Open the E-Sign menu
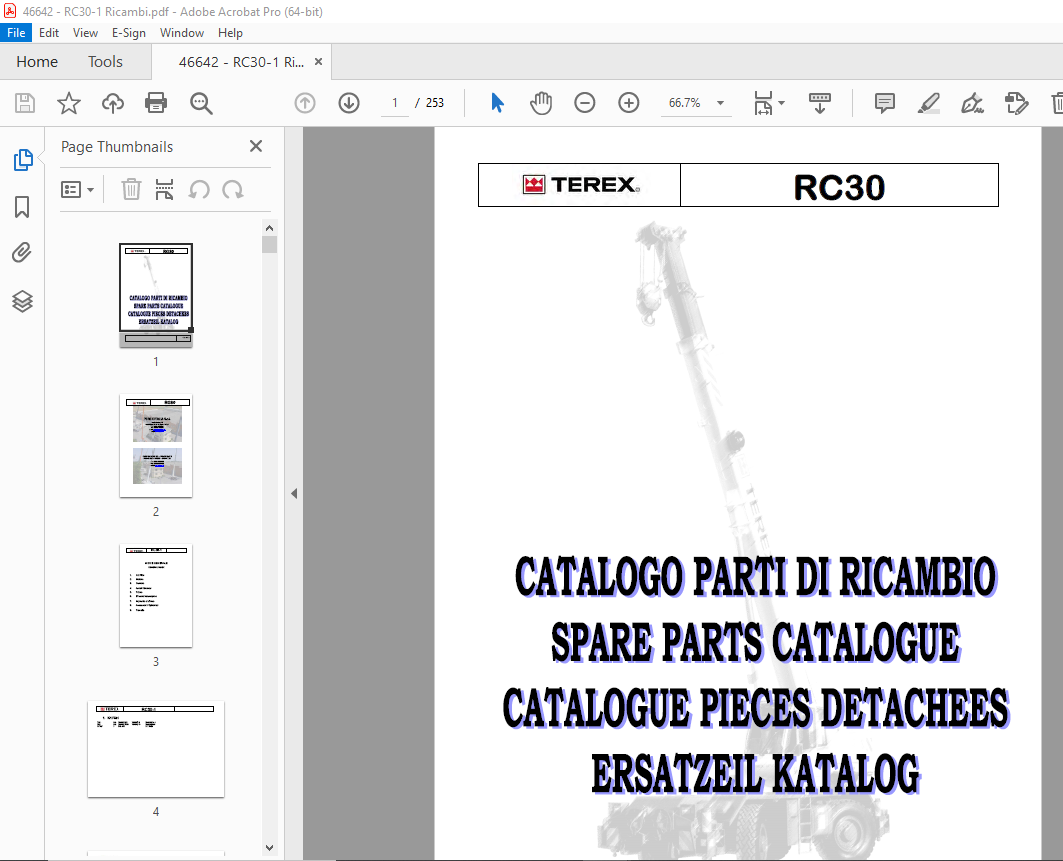 coord(129,33)
